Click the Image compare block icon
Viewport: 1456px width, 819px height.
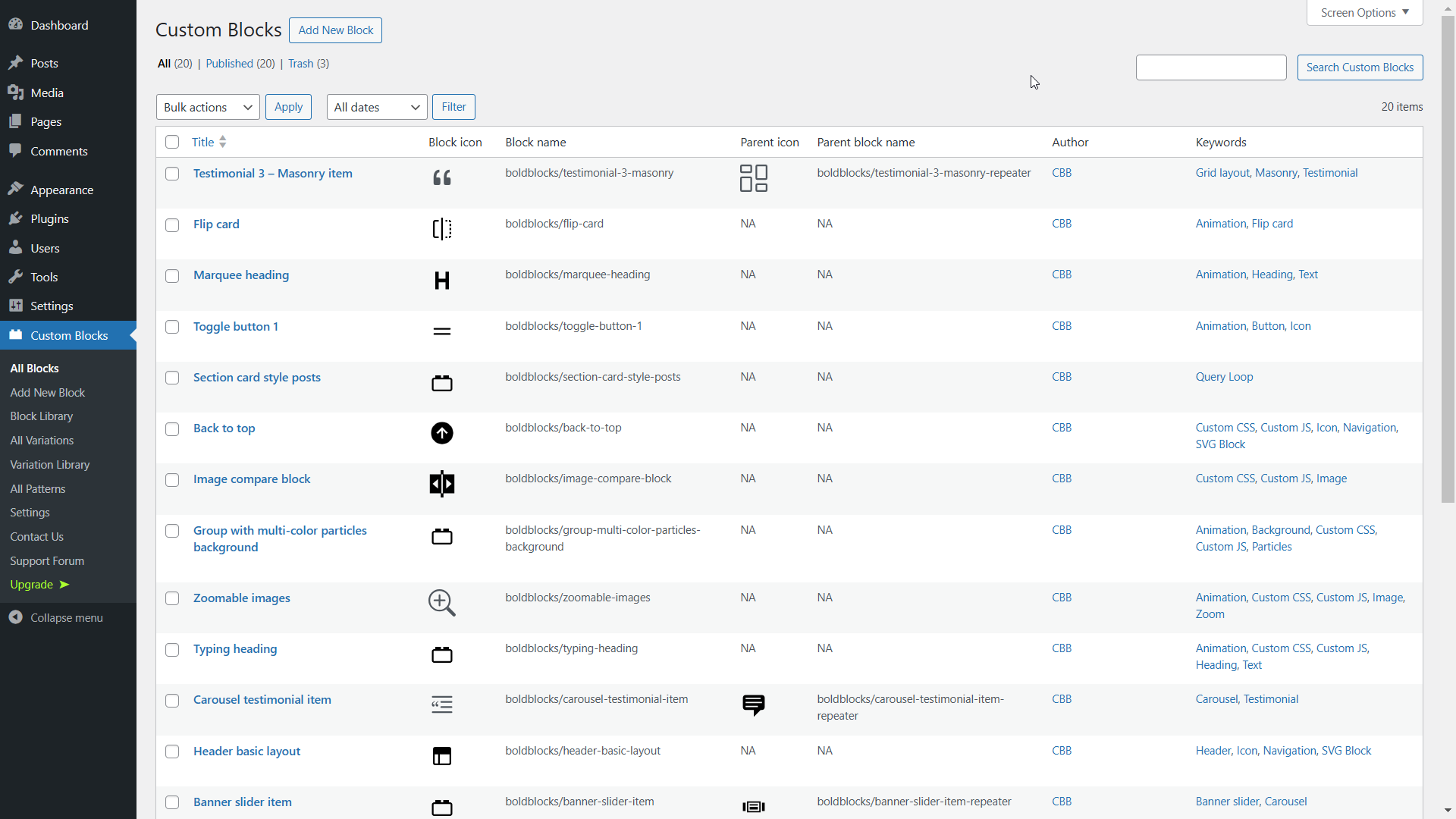click(442, 484)
